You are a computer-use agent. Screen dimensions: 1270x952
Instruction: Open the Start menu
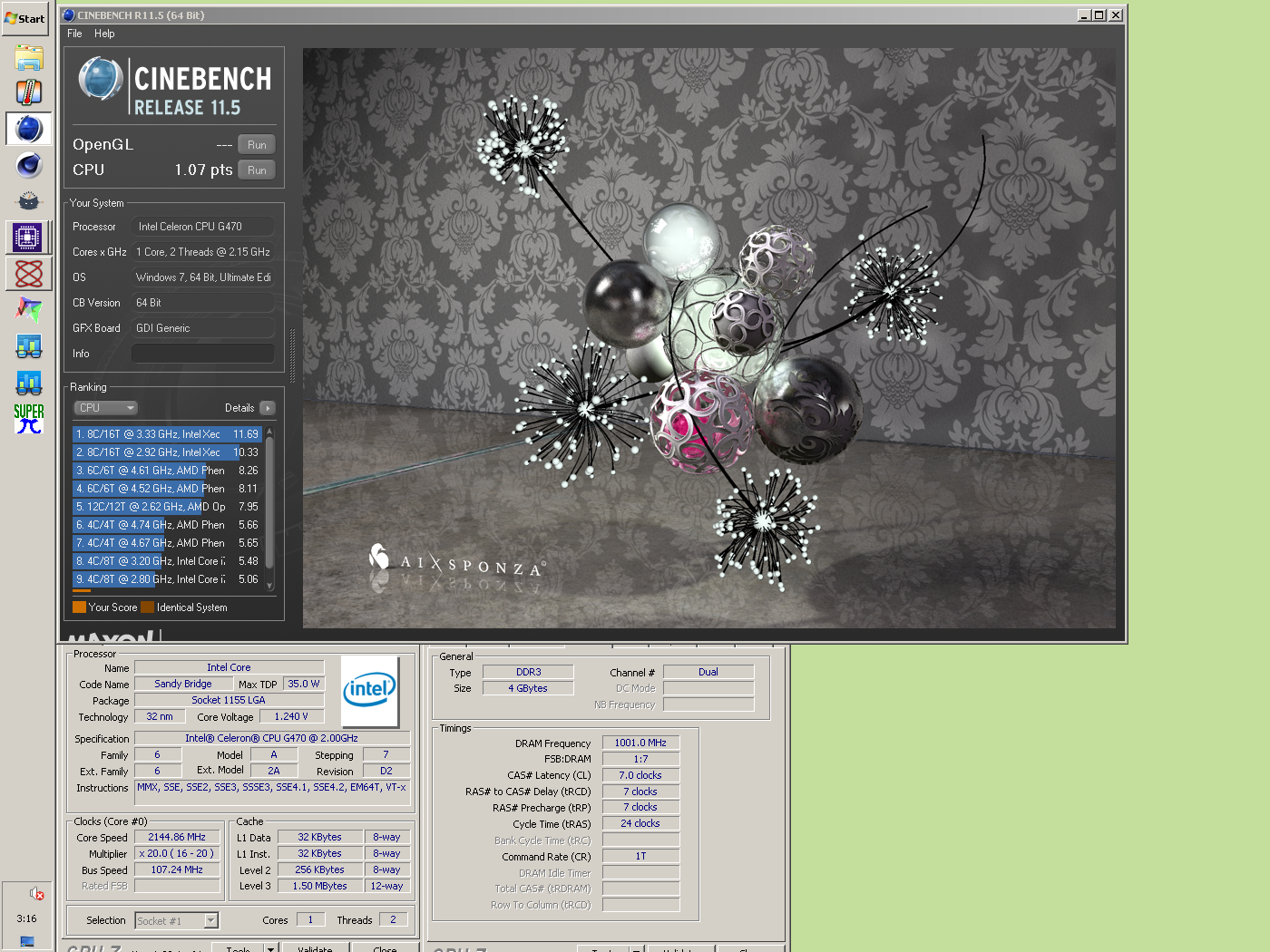pos(25,18)
